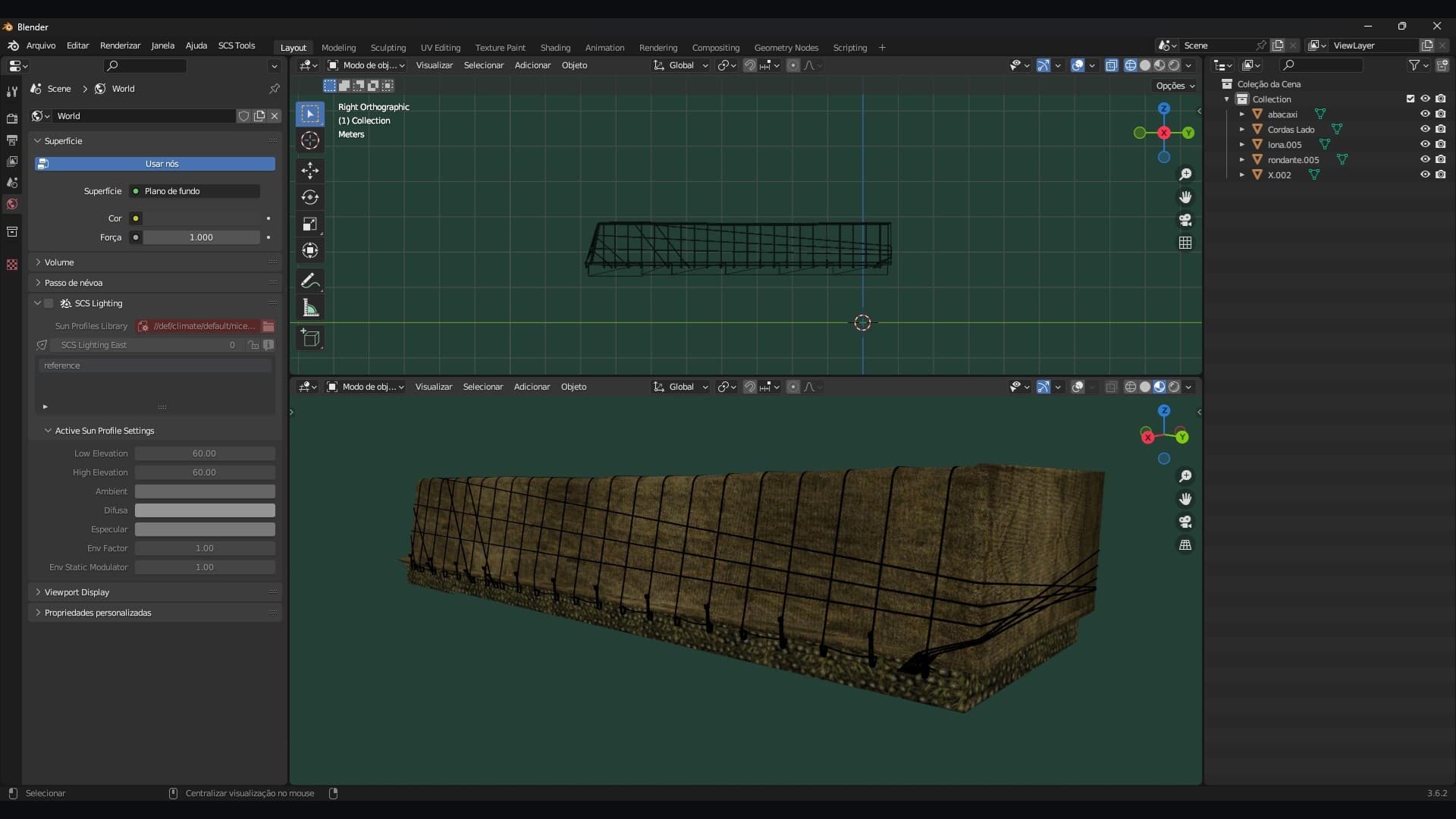Open the Difusa color swatch

tap(205, 510)
